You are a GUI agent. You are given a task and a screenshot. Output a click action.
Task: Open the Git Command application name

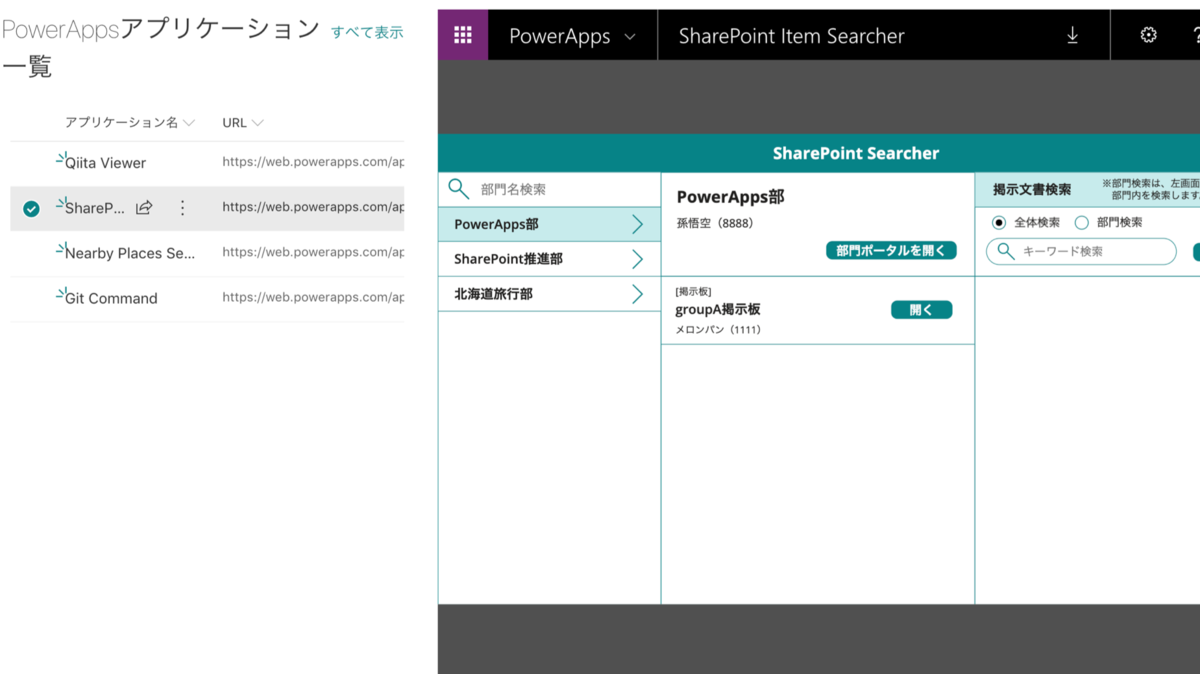[111, 298]
